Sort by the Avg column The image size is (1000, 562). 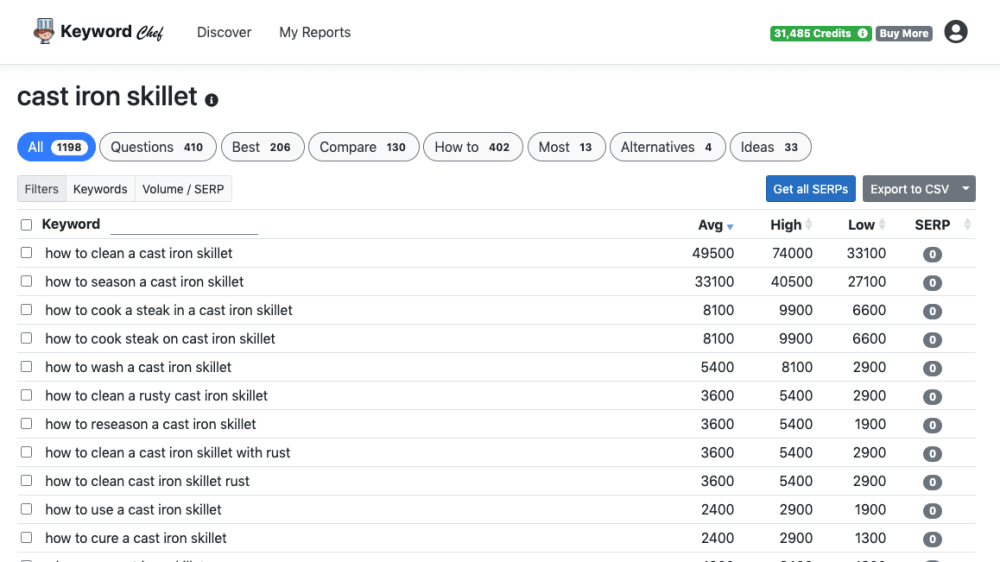pyautogui.click(x=716, y=225)
